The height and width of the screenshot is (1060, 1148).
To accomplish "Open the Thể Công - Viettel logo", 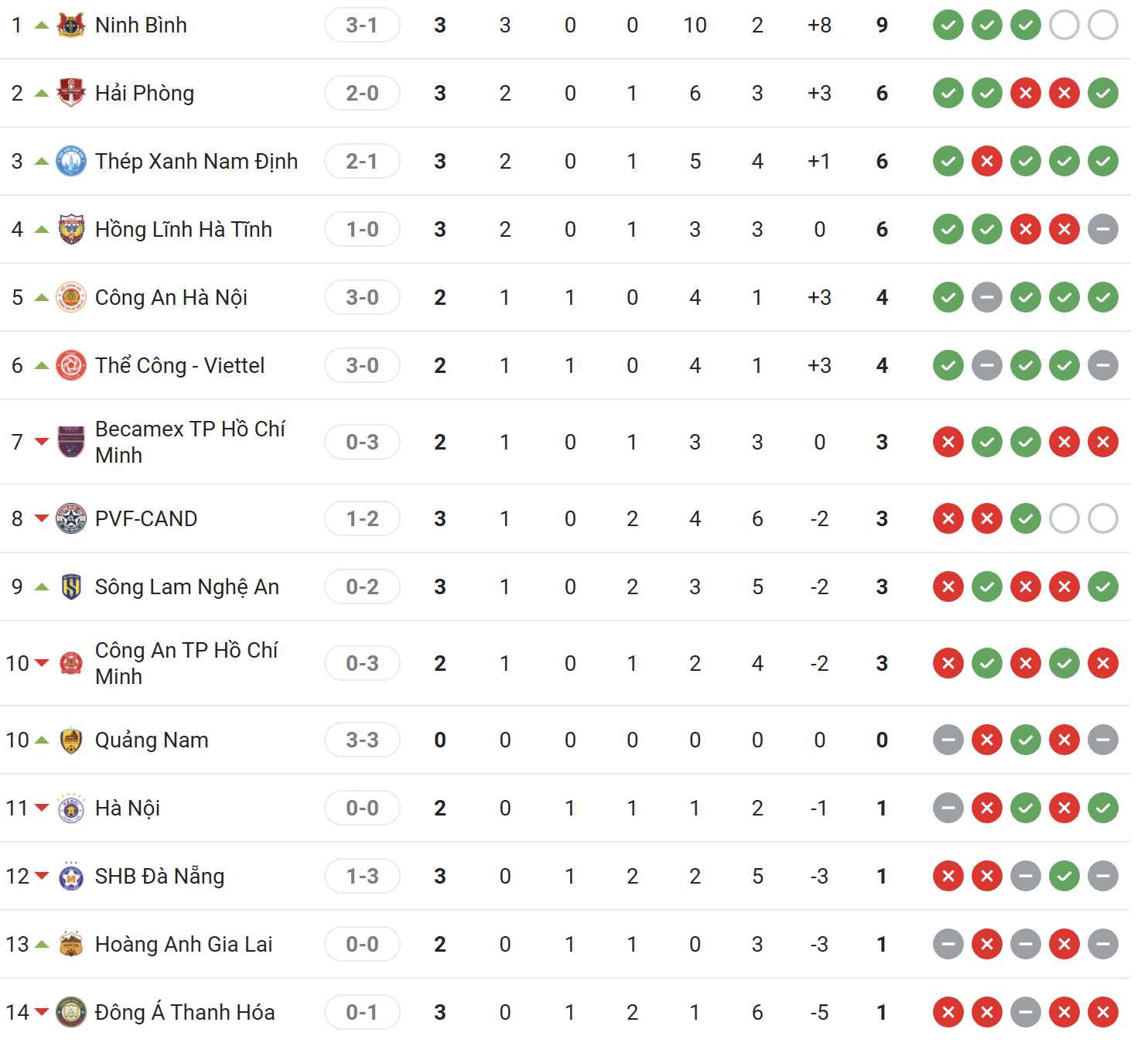I will 71,365.
